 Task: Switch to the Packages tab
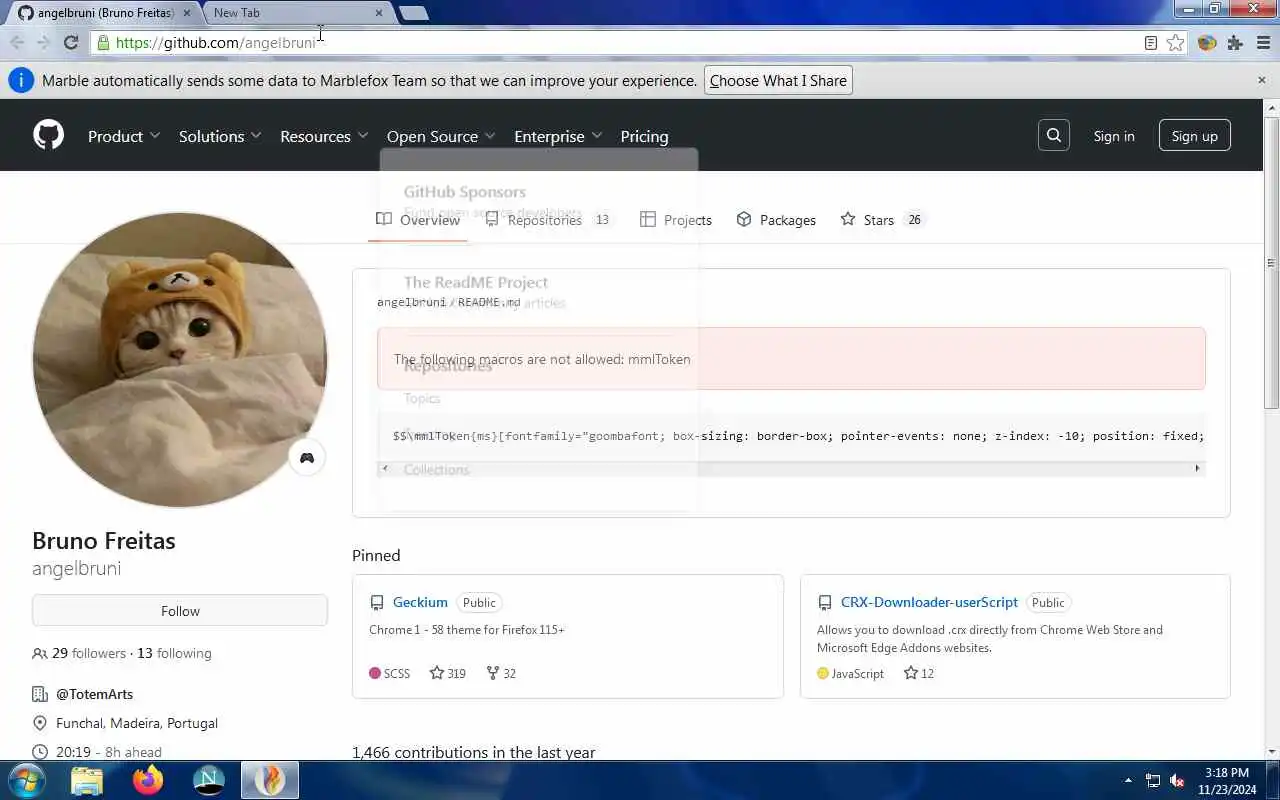776,220
